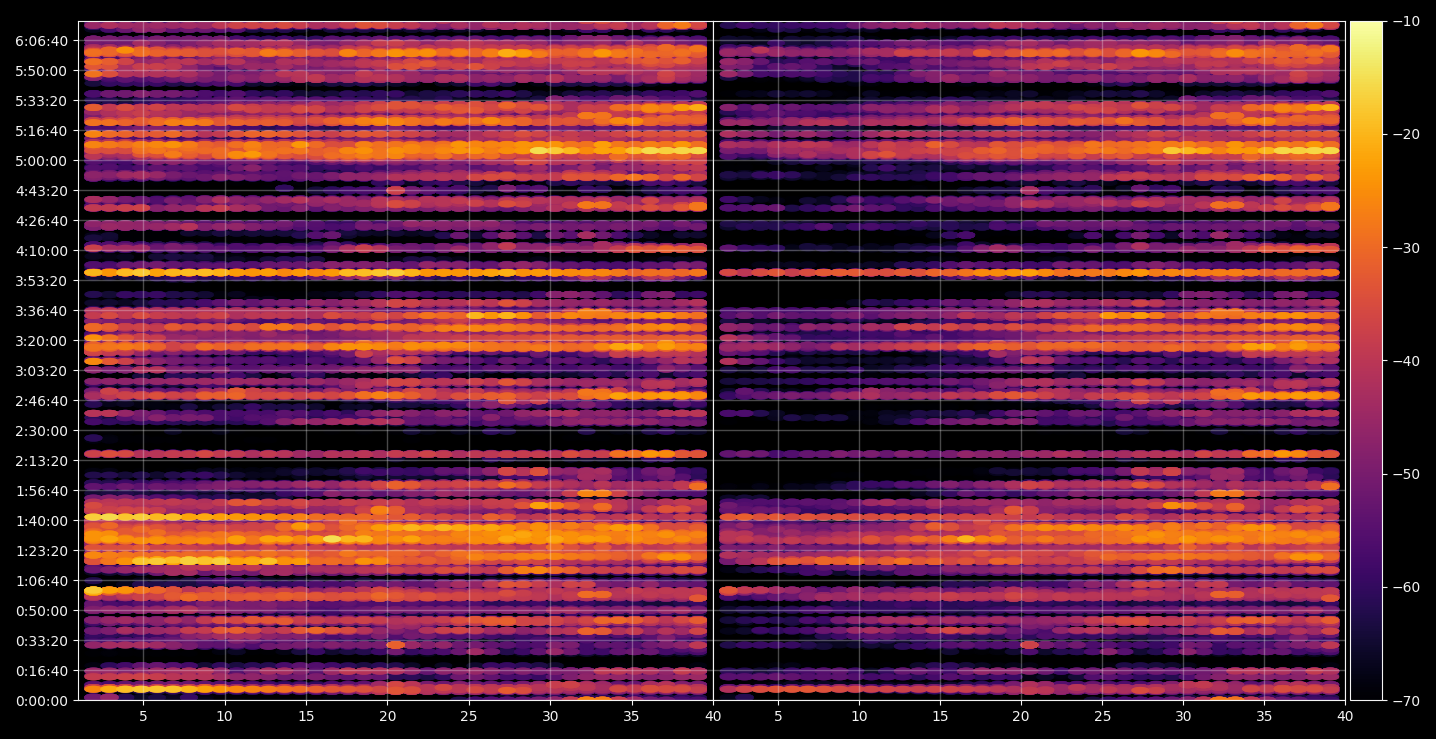
Task: Click the 2:30:00 y-axis tick label
Action: pos(42,431)
